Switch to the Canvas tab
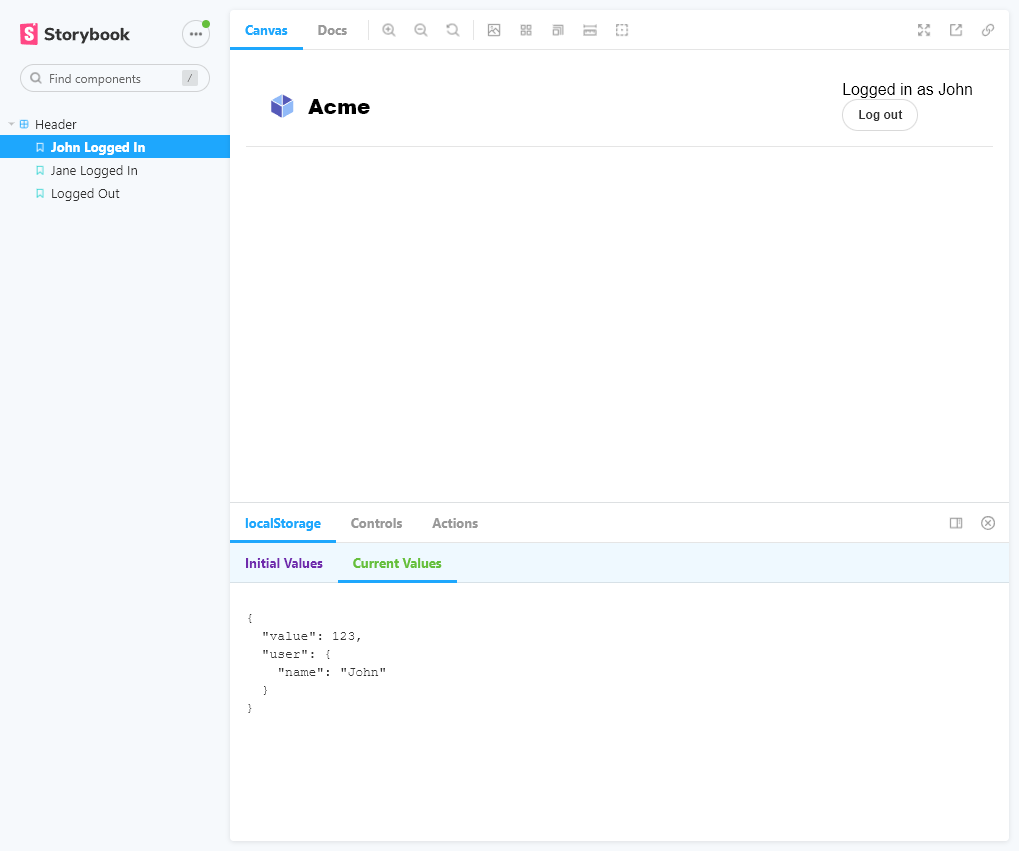1019x851 pixels. [x=266, y=30]
